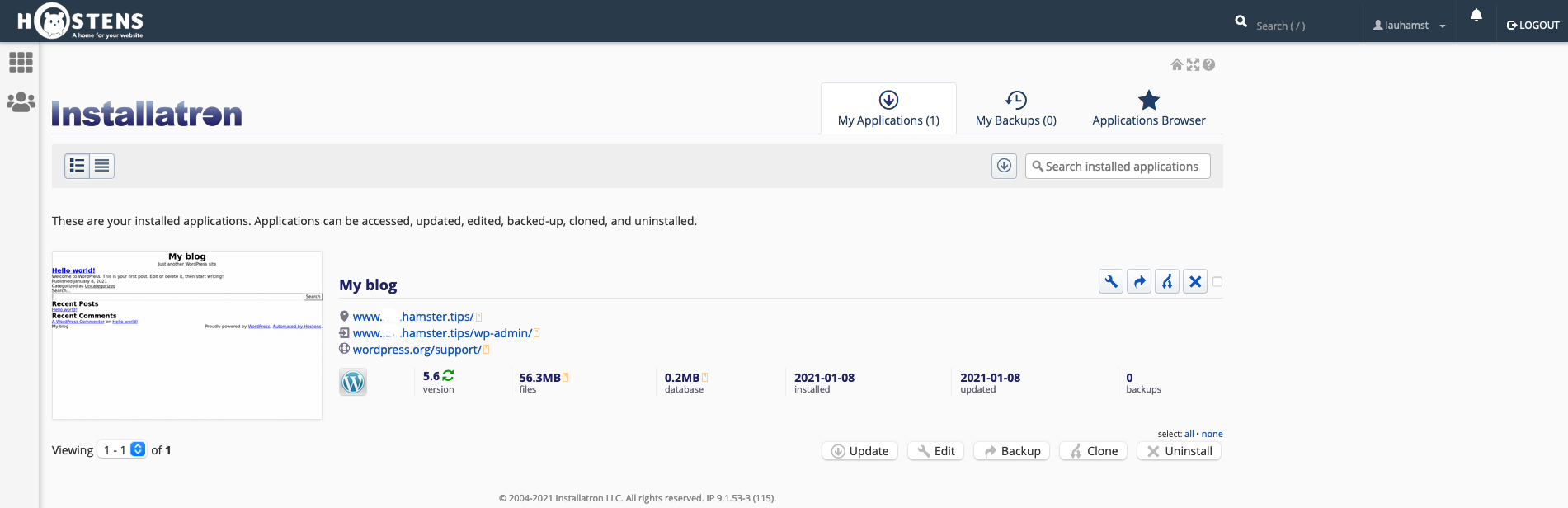Screen dimensions: 1568x508
Task: Click the 2021-01-08 updated date
Action: tap(990, 378)
